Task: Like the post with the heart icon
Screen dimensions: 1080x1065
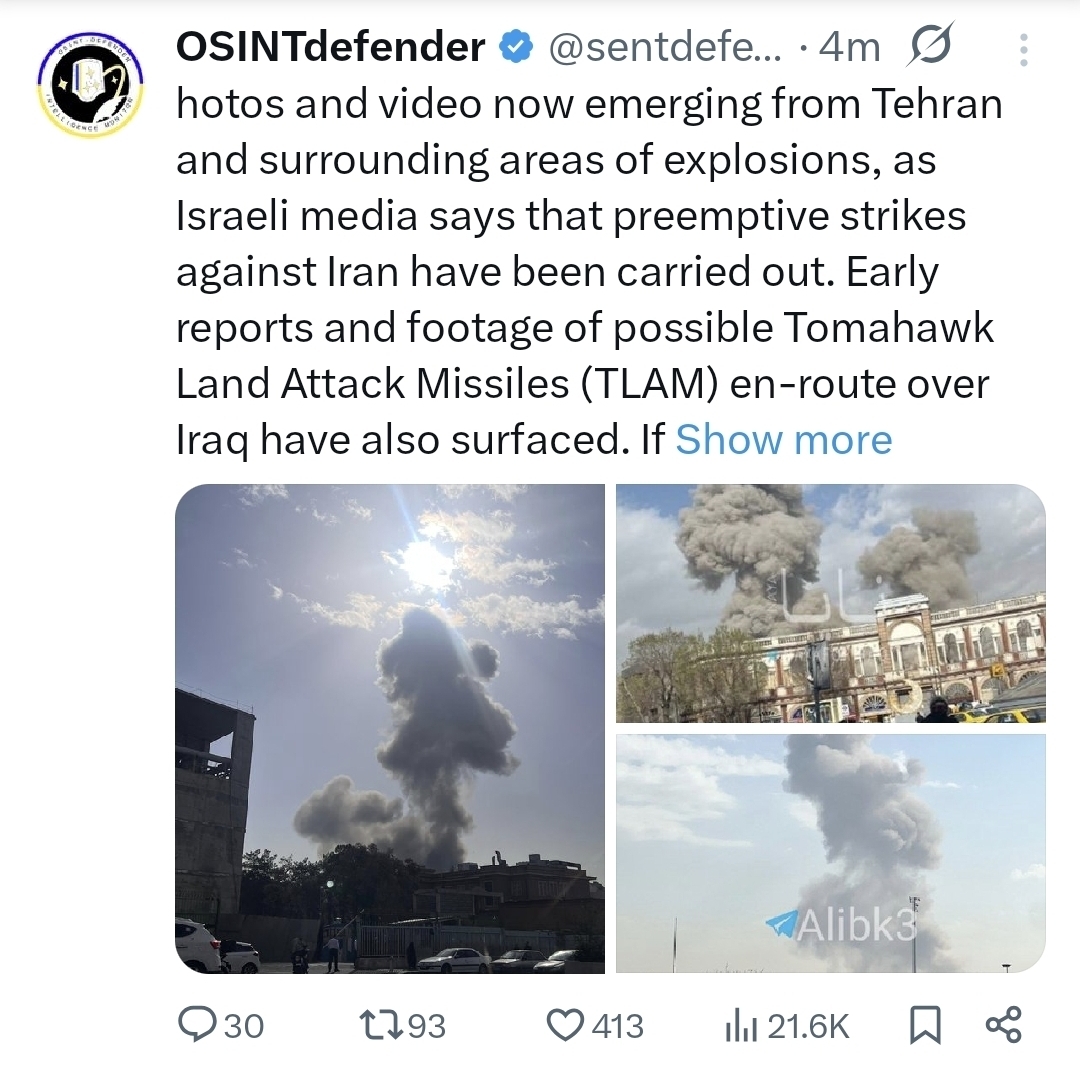Action: tap(567, 1025)
